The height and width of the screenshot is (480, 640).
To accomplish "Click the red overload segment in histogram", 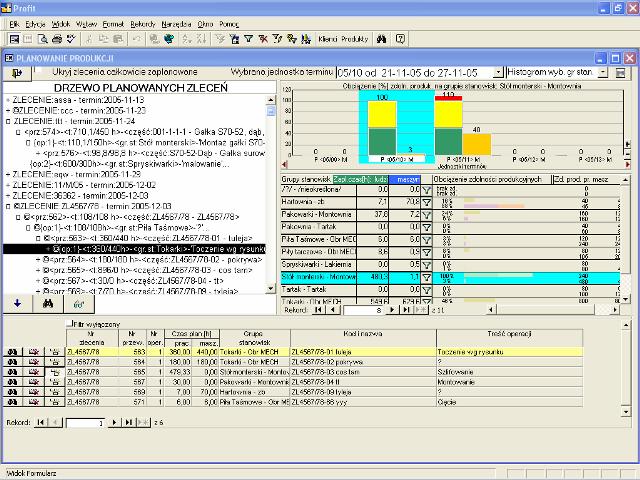I will pos(448,98).
